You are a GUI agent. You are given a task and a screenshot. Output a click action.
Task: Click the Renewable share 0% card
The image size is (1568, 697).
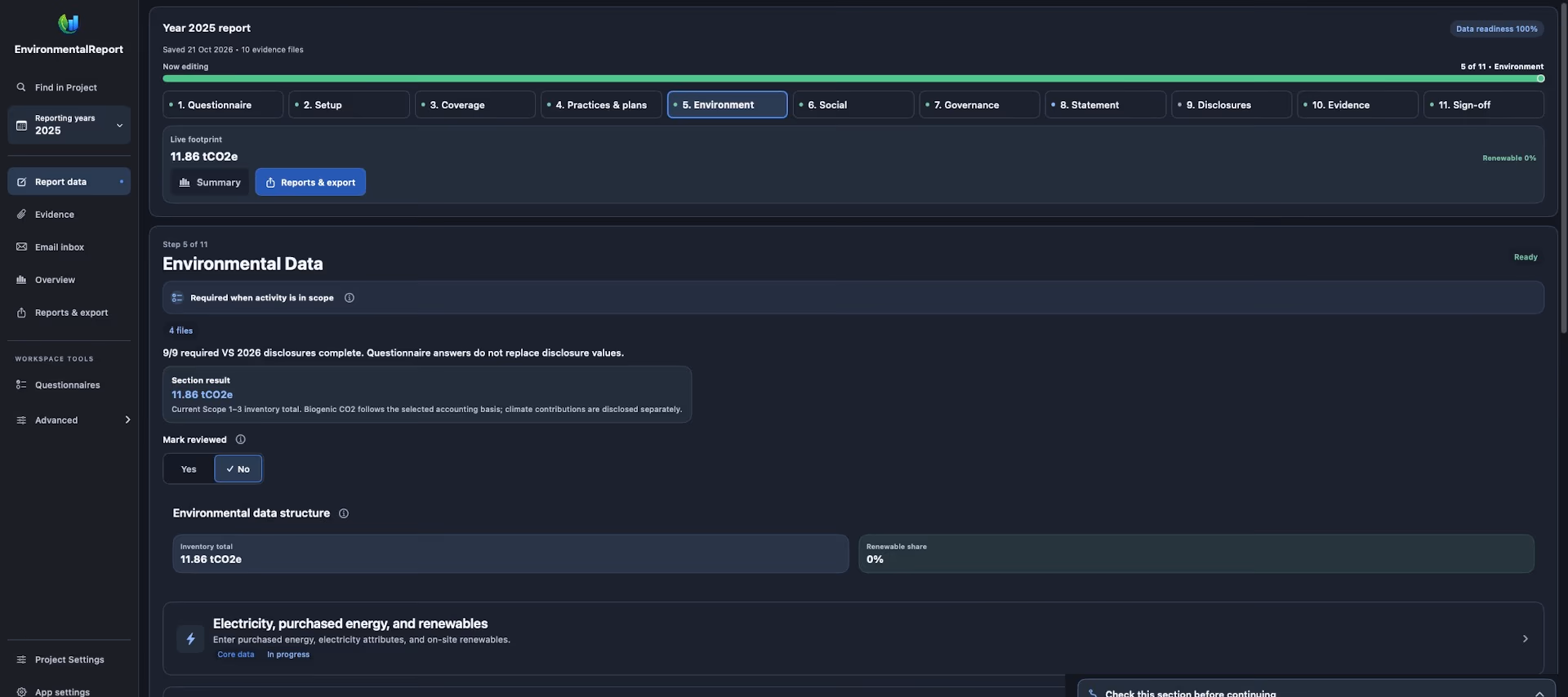pos(1196,554)
